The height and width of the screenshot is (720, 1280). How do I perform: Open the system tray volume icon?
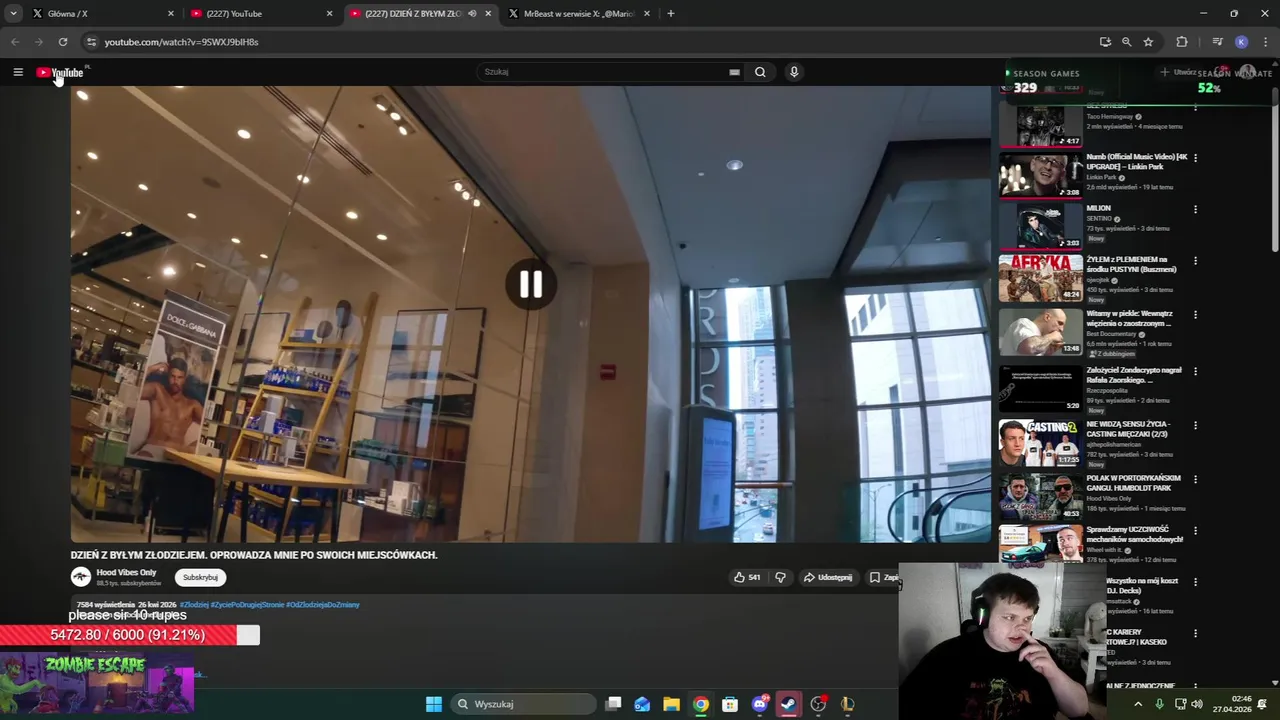pos(1197,704)
